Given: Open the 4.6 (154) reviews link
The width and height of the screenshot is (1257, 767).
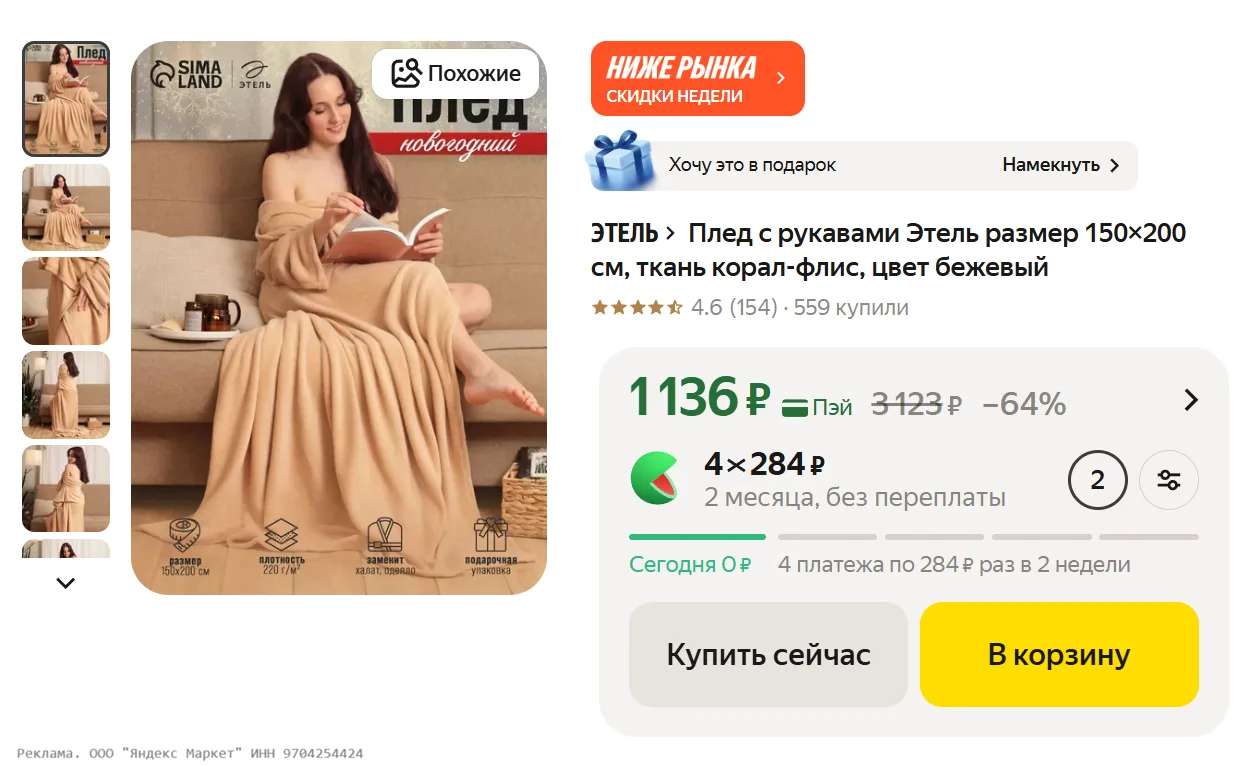Looking at the screenshot, I should tap(734, 308).
